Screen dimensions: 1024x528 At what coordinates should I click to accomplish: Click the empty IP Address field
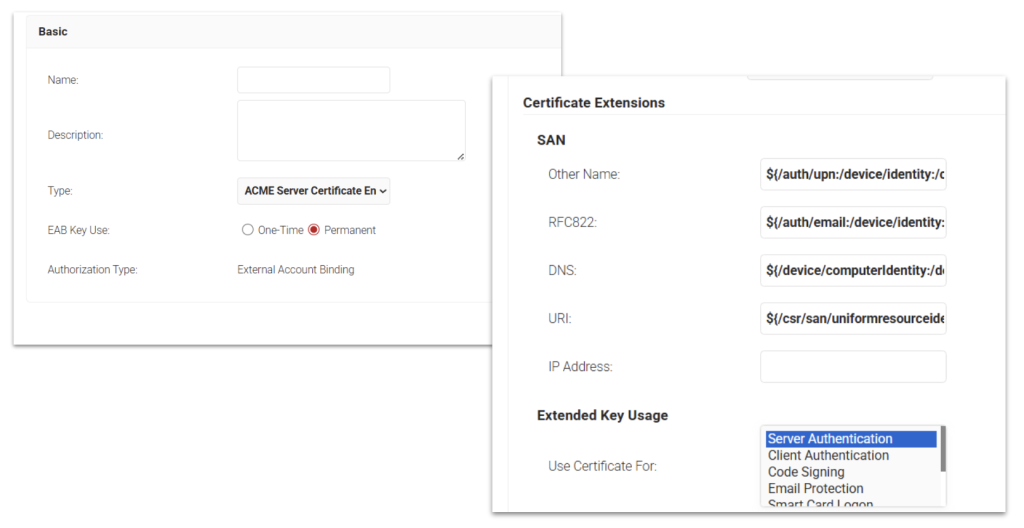[853, 366]
